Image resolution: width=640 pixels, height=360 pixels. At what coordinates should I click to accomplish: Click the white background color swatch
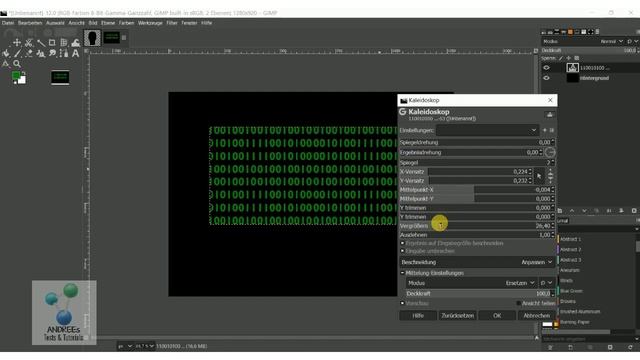click(x=22, y=80)
